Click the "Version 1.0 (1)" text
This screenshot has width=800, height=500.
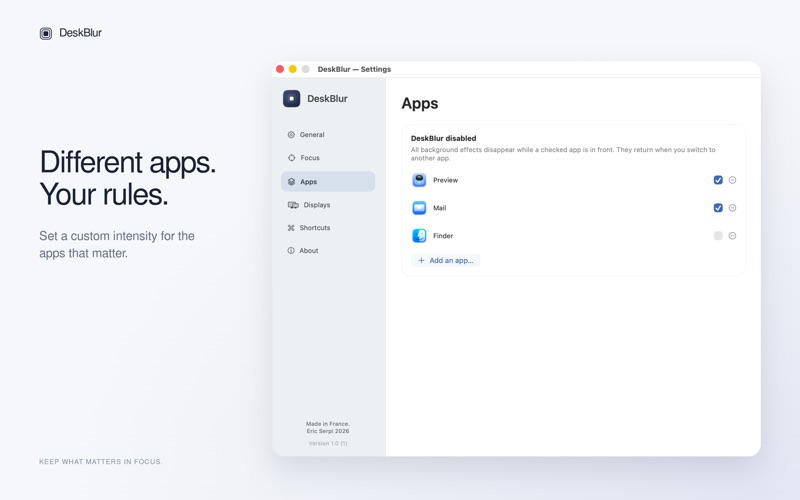pos(328,443)
